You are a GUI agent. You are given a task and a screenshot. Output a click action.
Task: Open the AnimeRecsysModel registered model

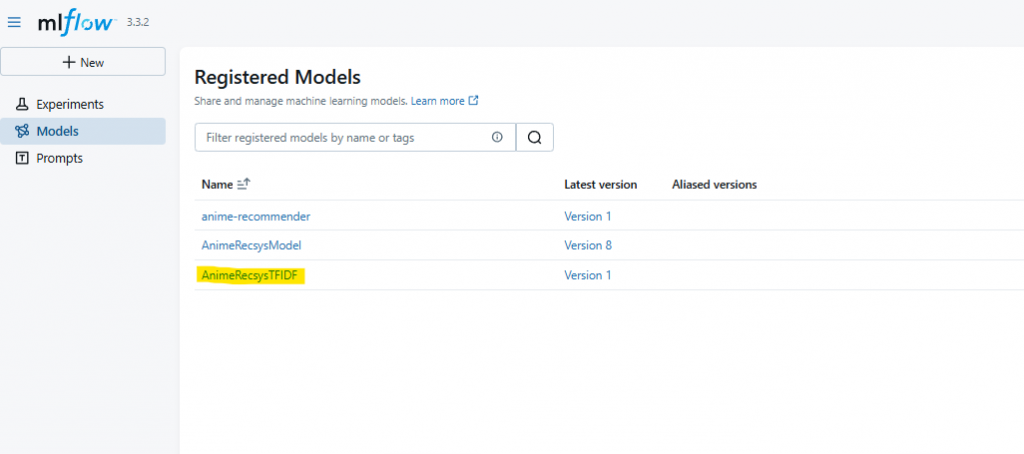tap(251, 246)
